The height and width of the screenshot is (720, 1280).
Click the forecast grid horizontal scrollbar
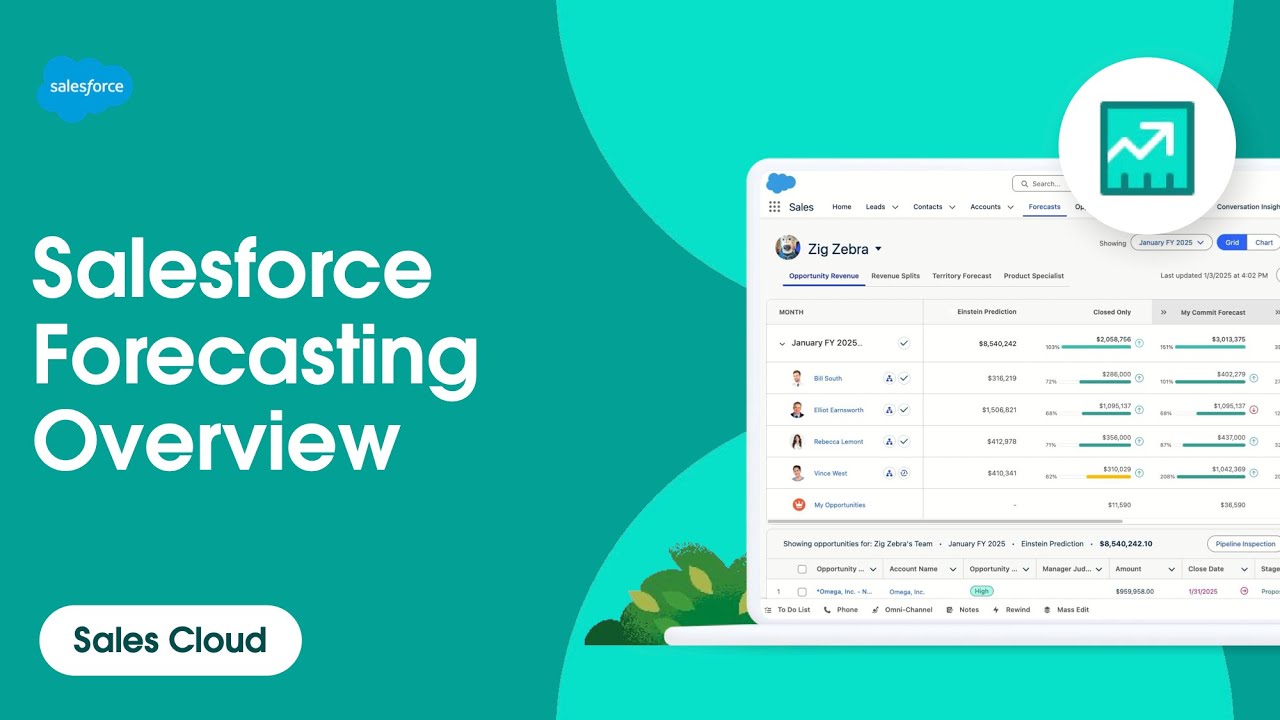pos(945,521)
